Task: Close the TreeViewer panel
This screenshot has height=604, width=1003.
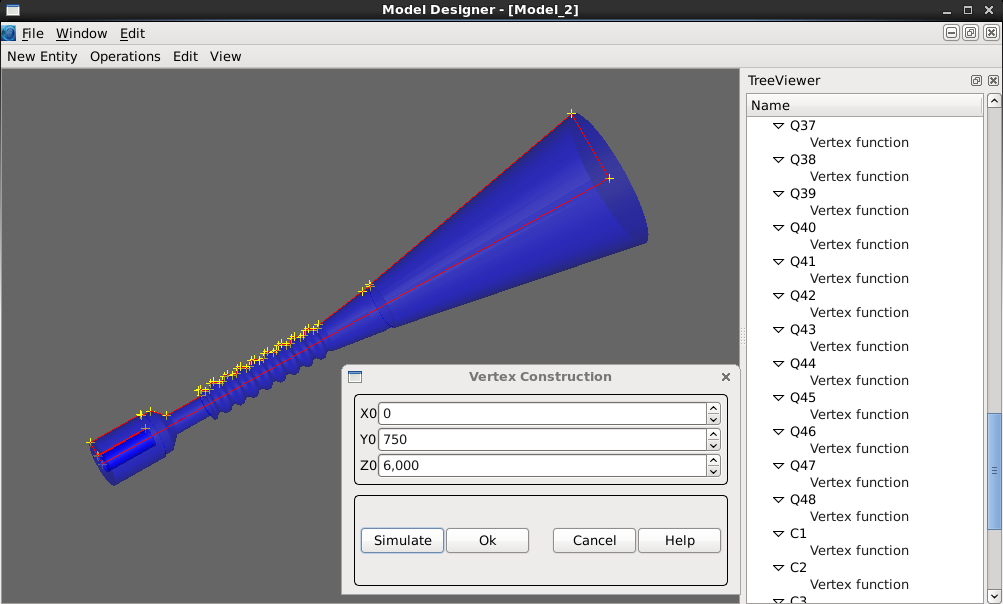Action: click(993, 81)
